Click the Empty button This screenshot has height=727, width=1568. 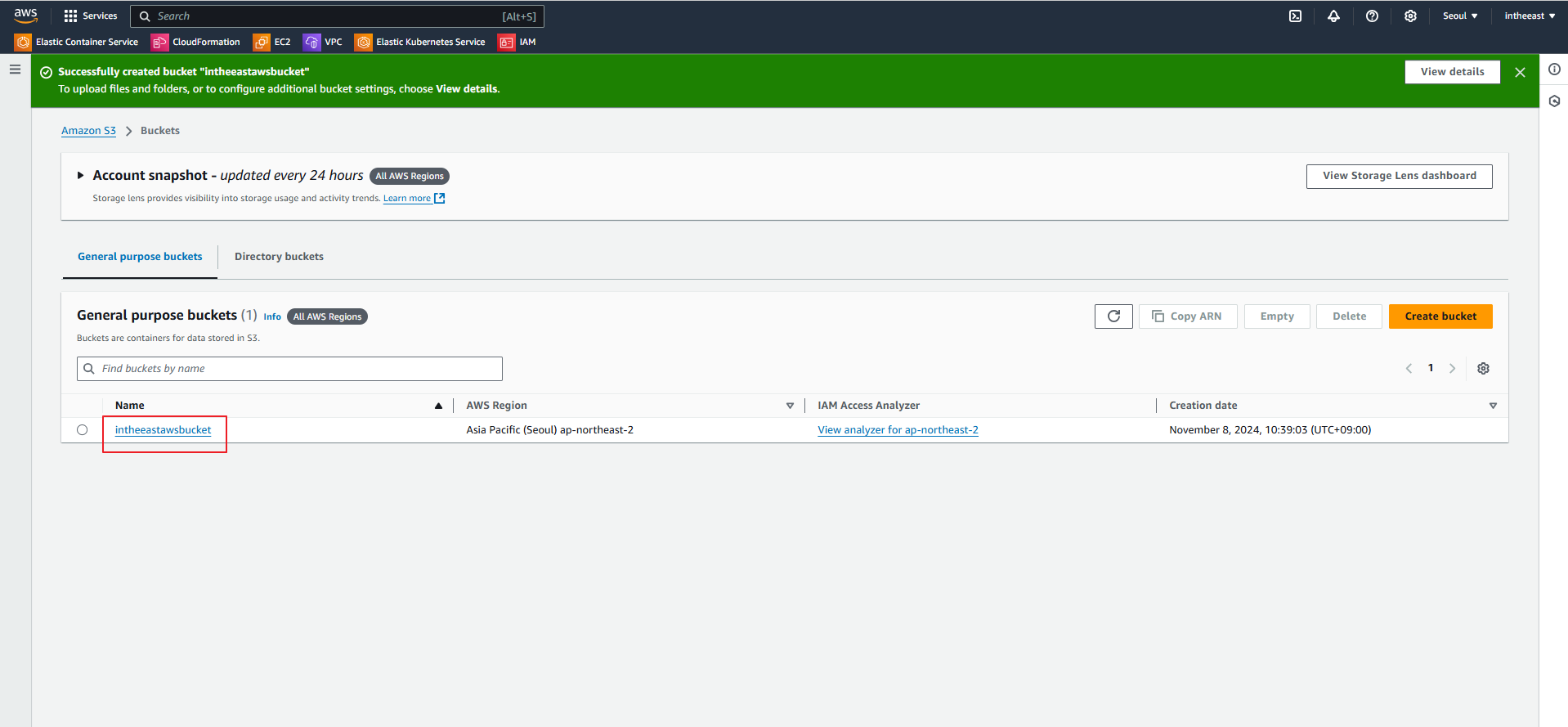coord(1277,316)
